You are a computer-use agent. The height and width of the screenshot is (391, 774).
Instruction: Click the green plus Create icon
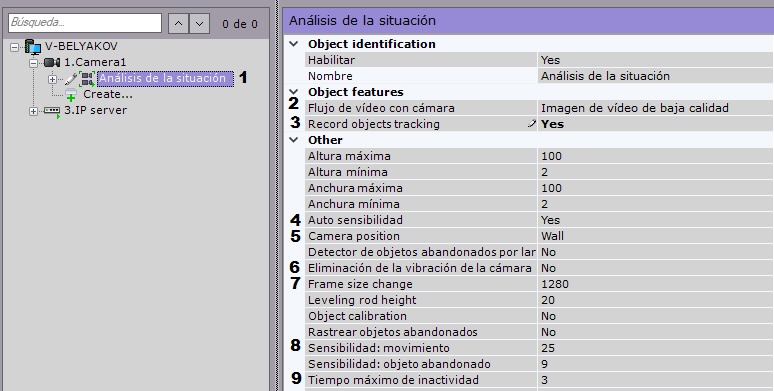click(x=71, y=94)
